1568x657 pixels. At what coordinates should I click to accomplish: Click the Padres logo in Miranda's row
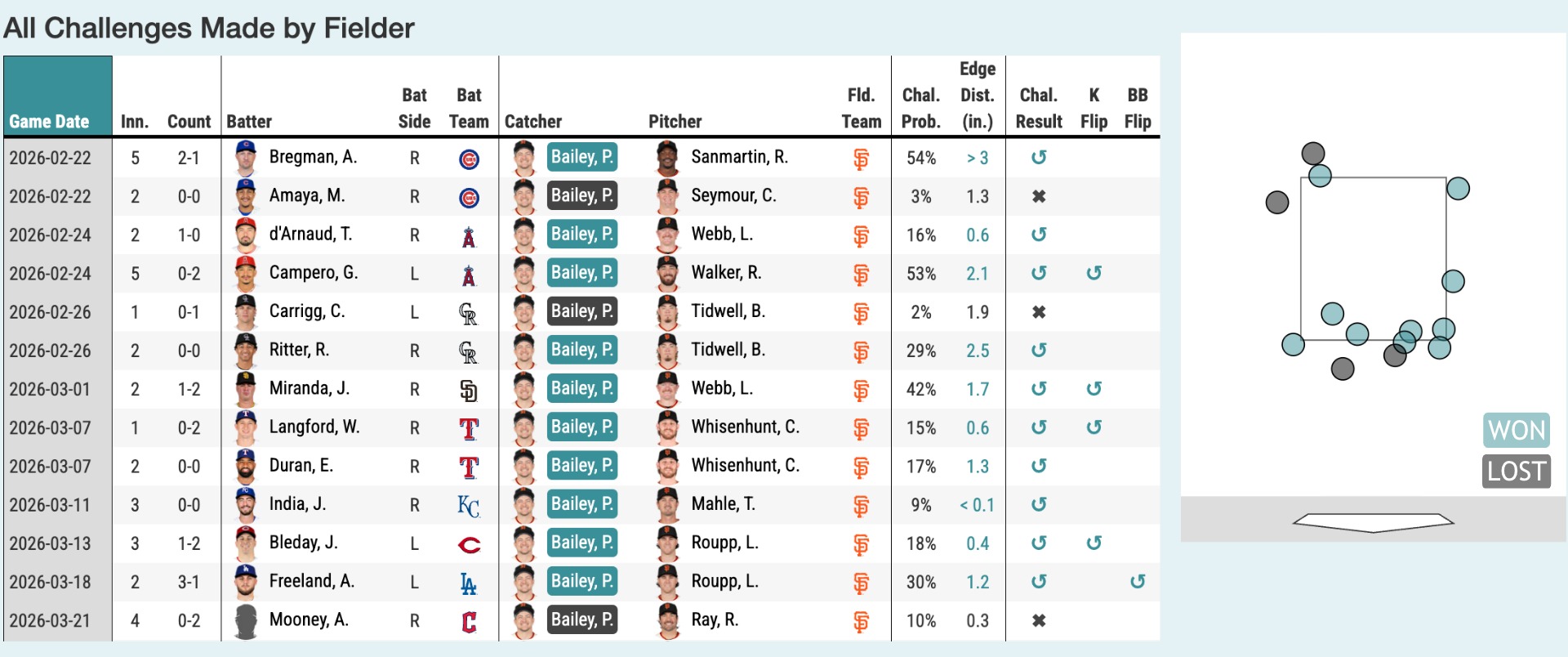469,391
